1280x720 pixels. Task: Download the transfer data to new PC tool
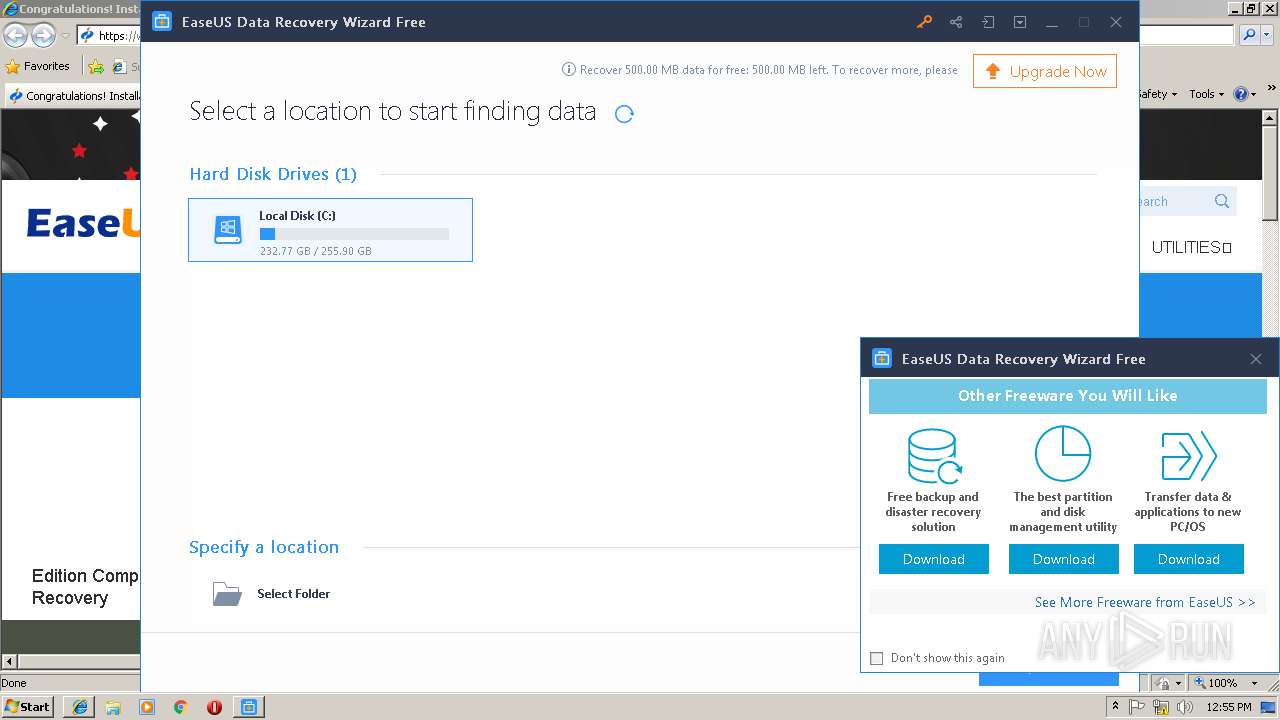(x=1189, y=559)
